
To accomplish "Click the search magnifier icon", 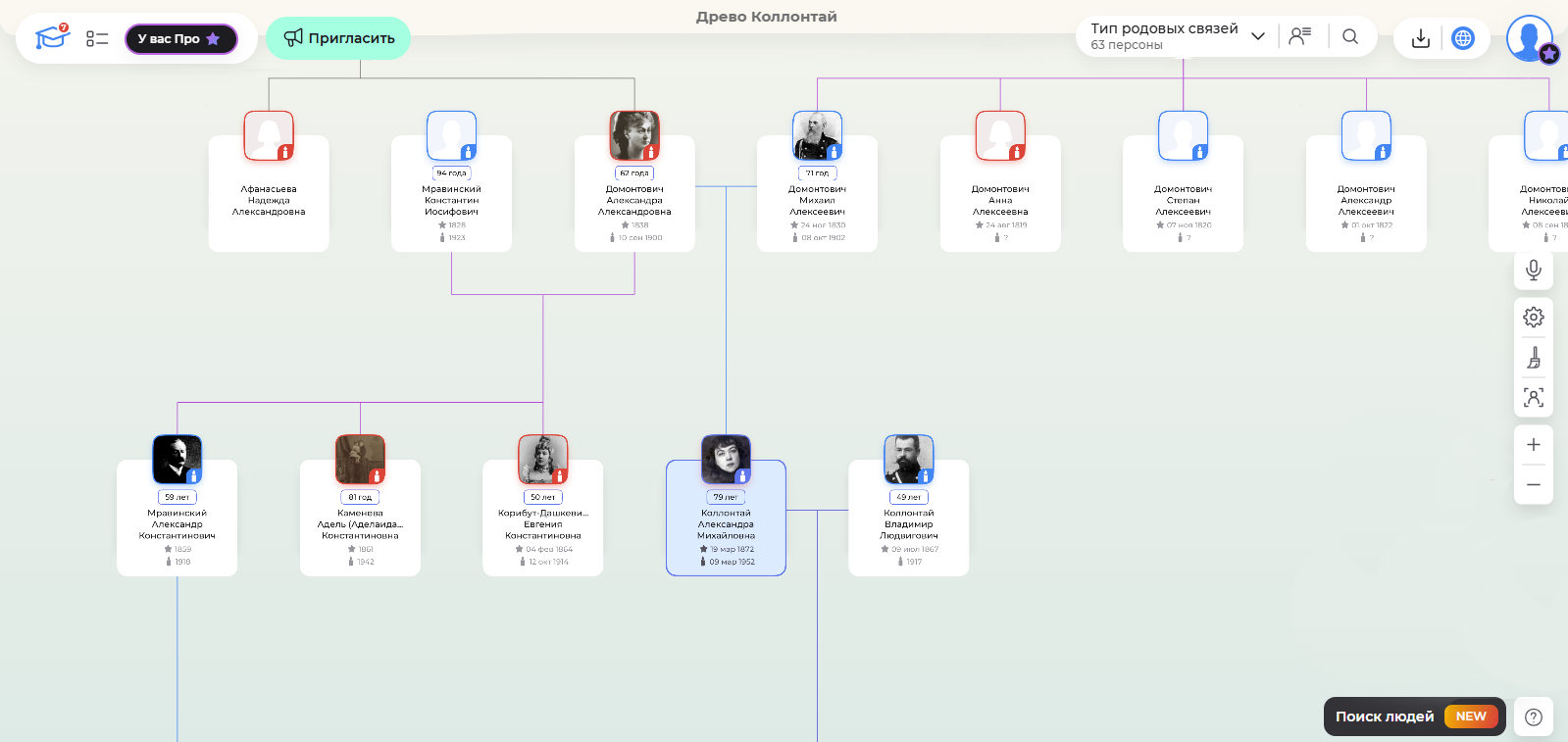I will tap(1350, 37).
